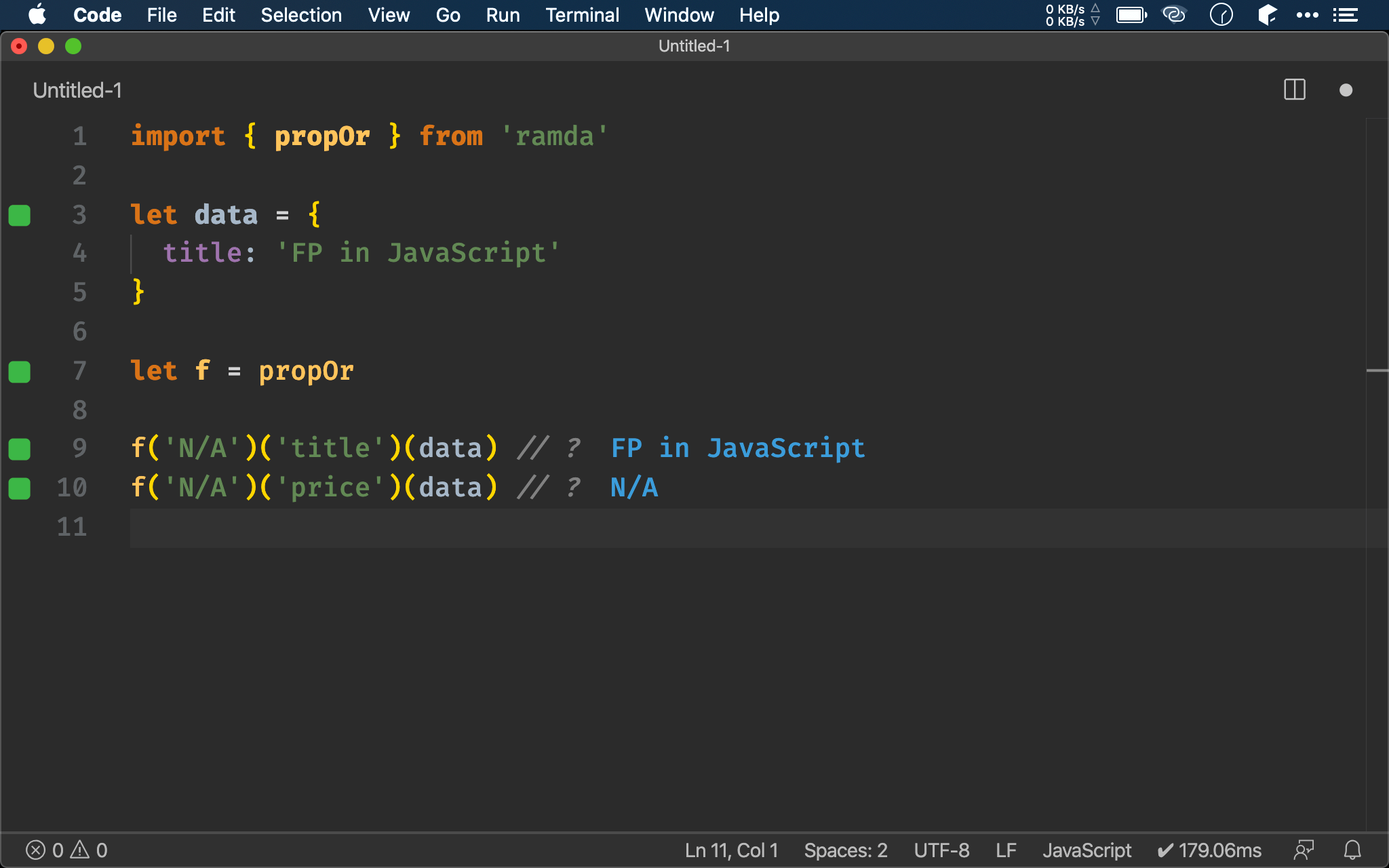Open the errors and warnings status indicator
The width and height of the screenshot is (1389, 868).
[x=66, y=850]
